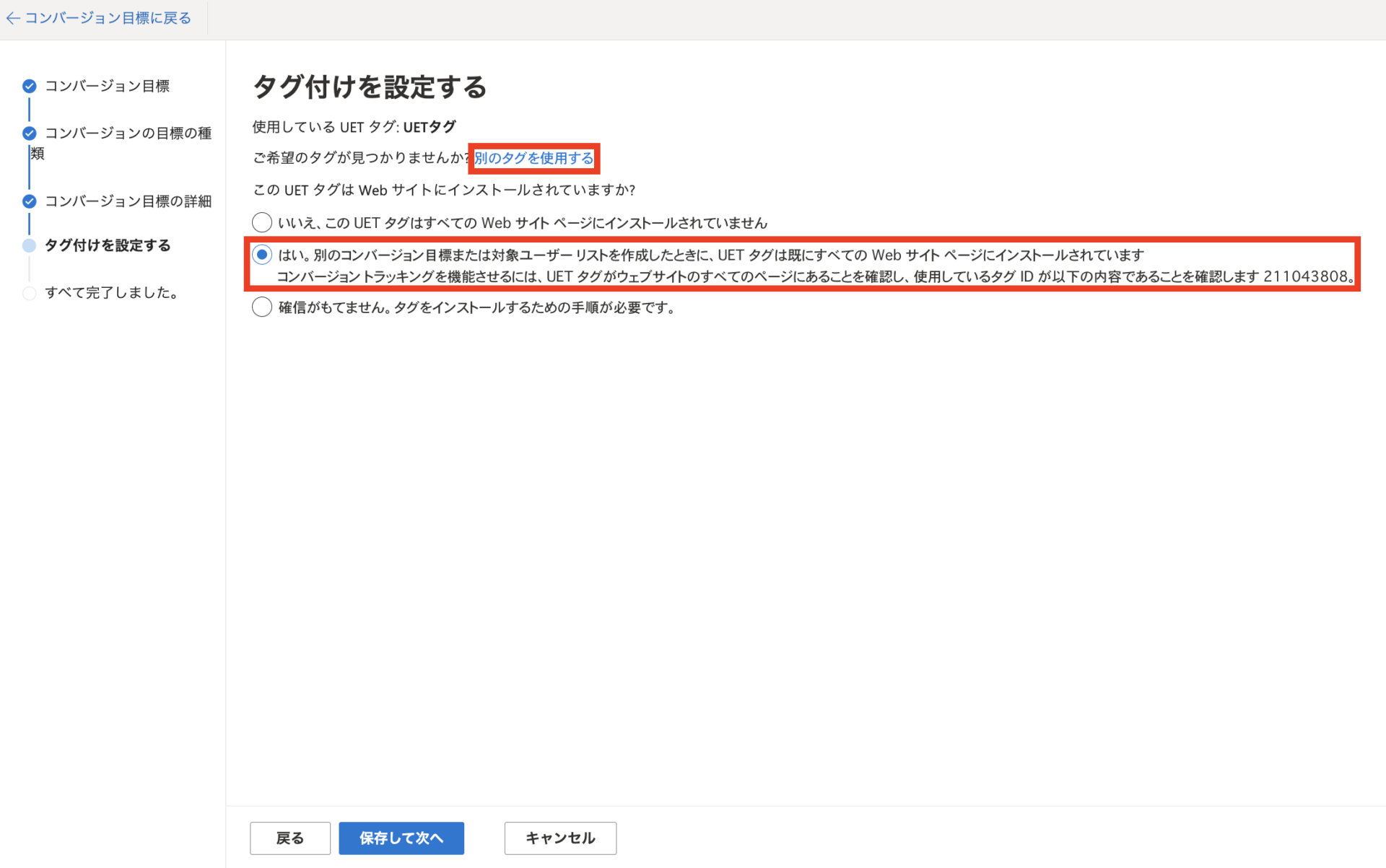Select the 確信がもてません radio button

tap(262, 307)
